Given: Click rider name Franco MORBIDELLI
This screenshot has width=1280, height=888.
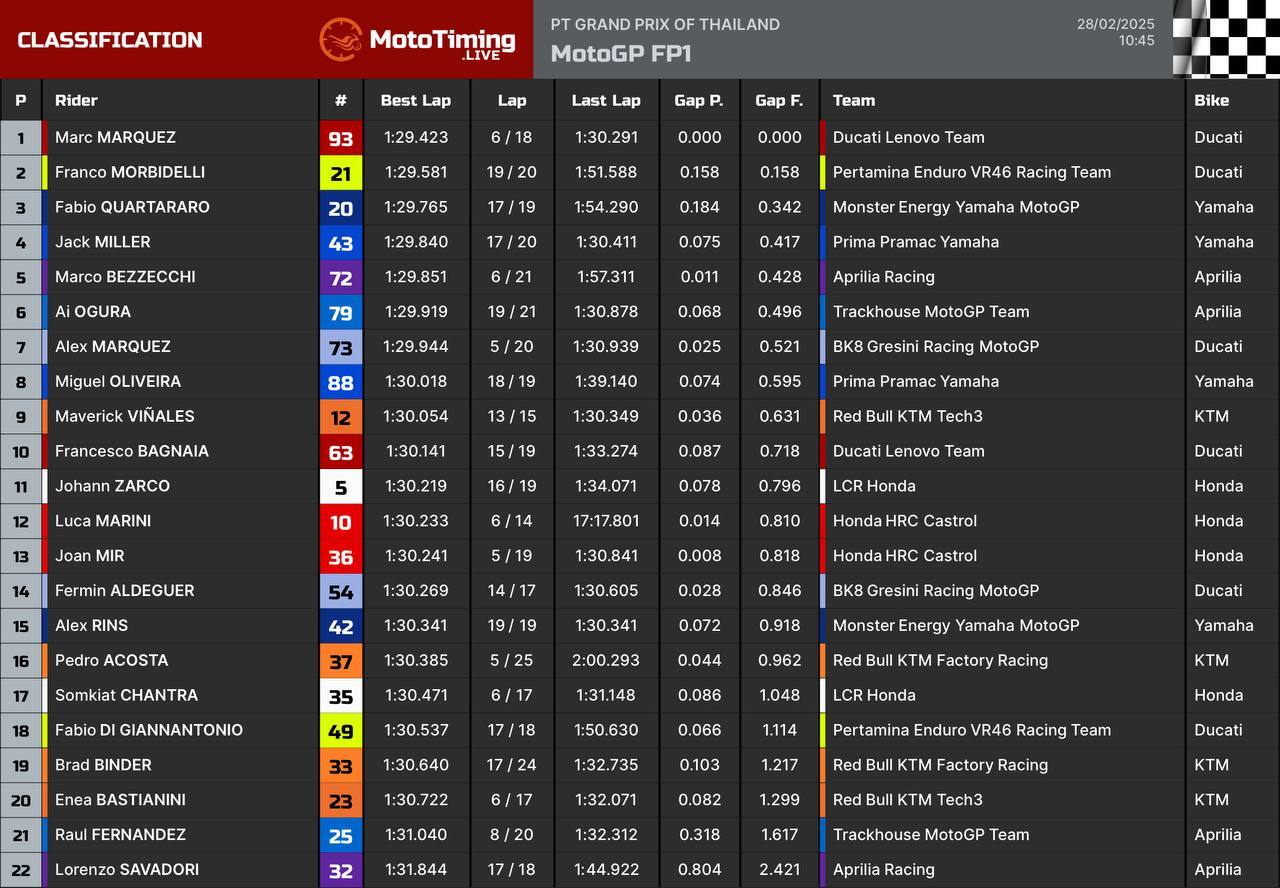Looking at the screenshot, I should coord(130,172).
